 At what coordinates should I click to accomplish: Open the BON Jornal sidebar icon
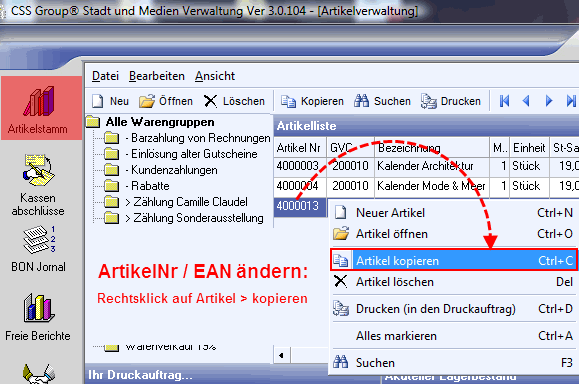point(38,248)
